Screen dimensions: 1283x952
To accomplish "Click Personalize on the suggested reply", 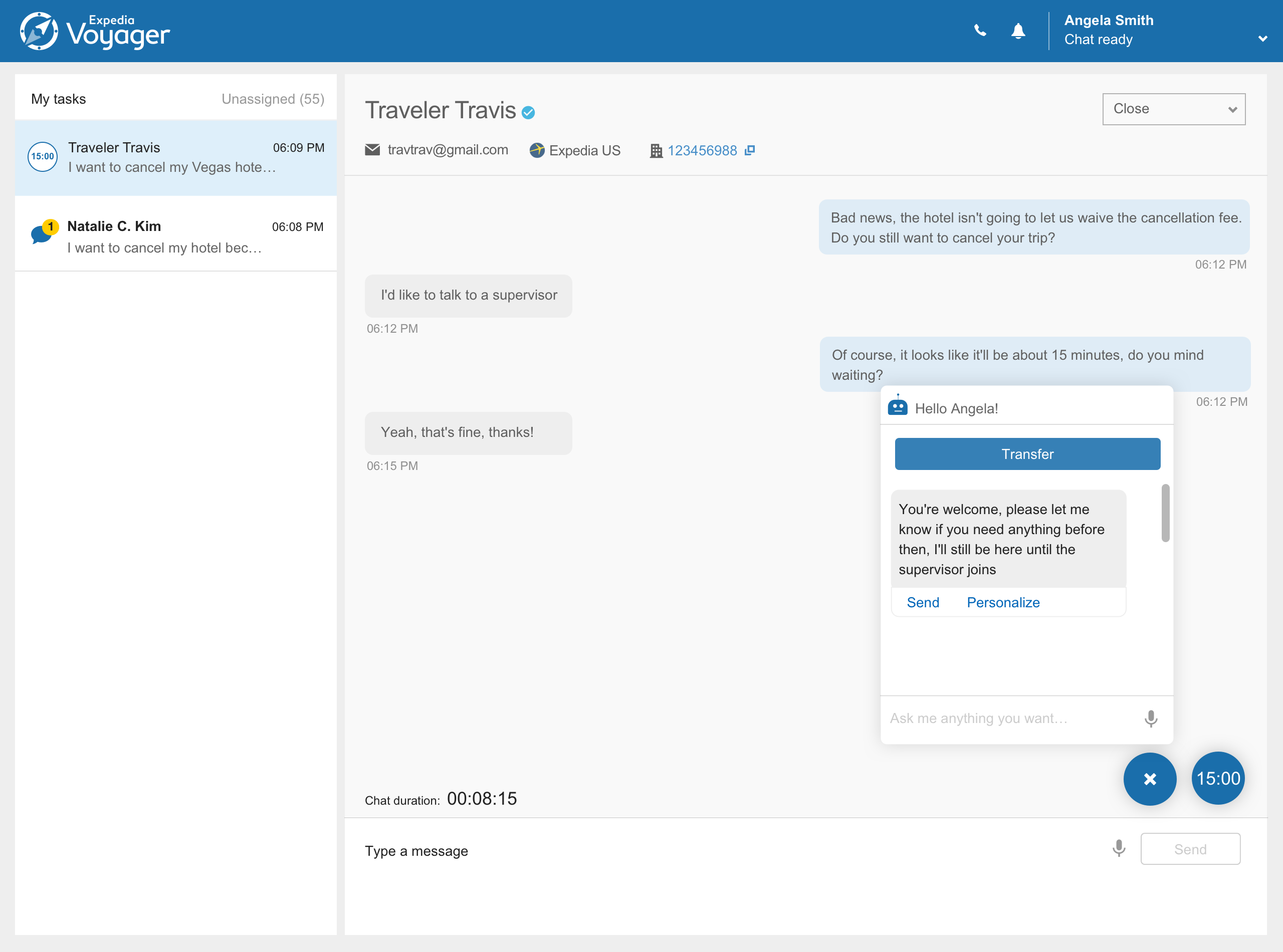I will [x=1003, y=602].
